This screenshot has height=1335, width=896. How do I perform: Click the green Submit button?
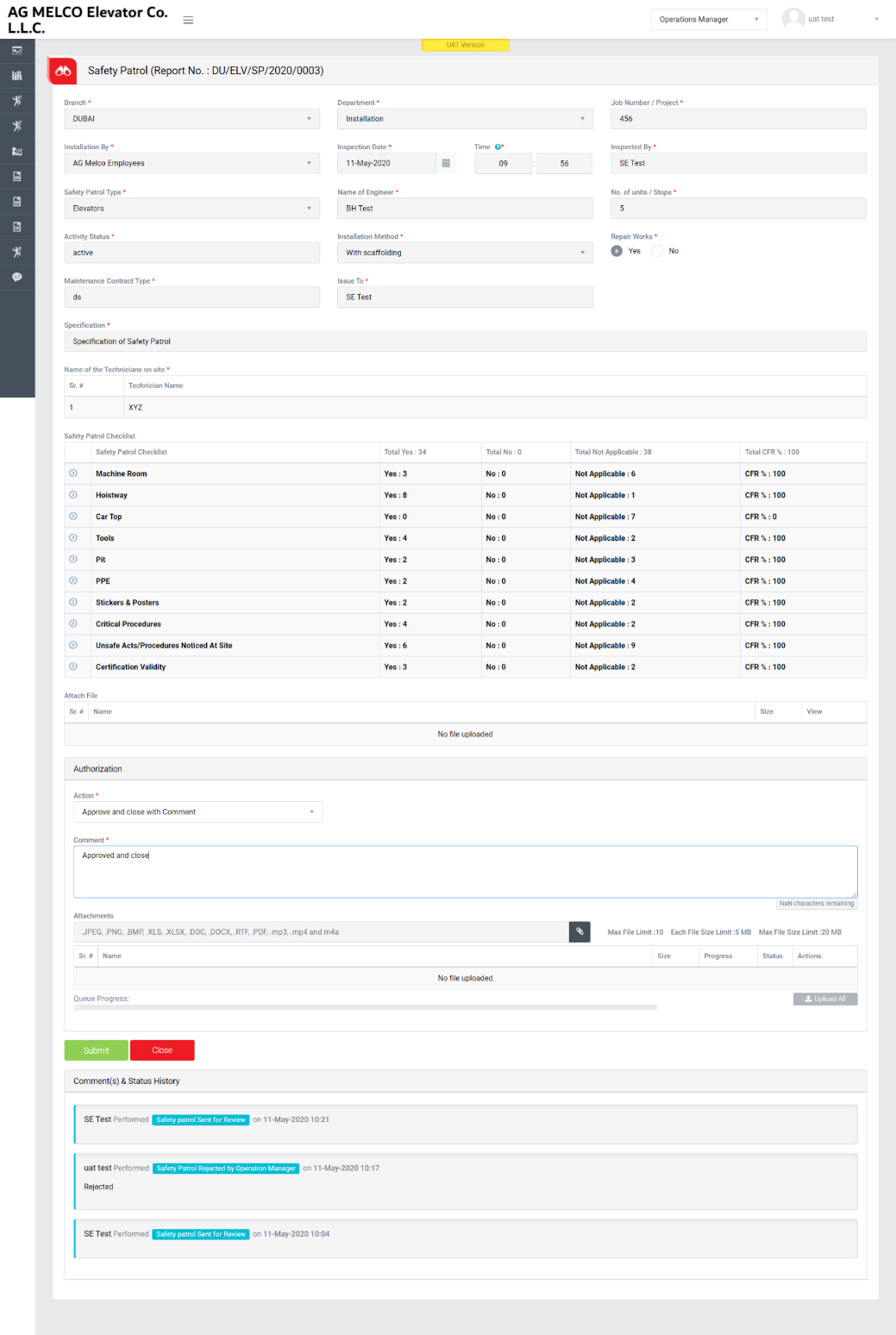point(96,1050)
